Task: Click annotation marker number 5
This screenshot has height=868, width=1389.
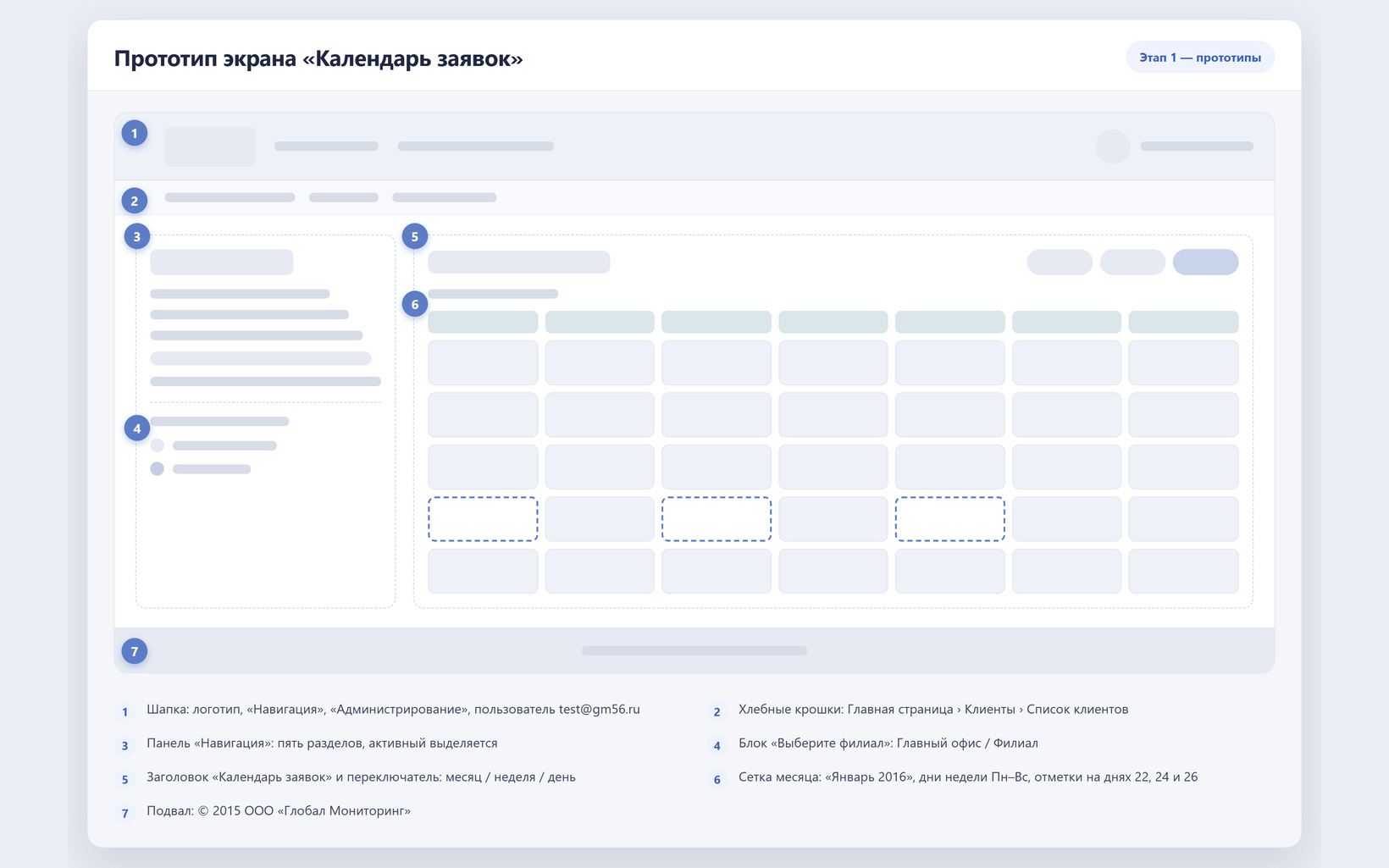Action: 415,236
